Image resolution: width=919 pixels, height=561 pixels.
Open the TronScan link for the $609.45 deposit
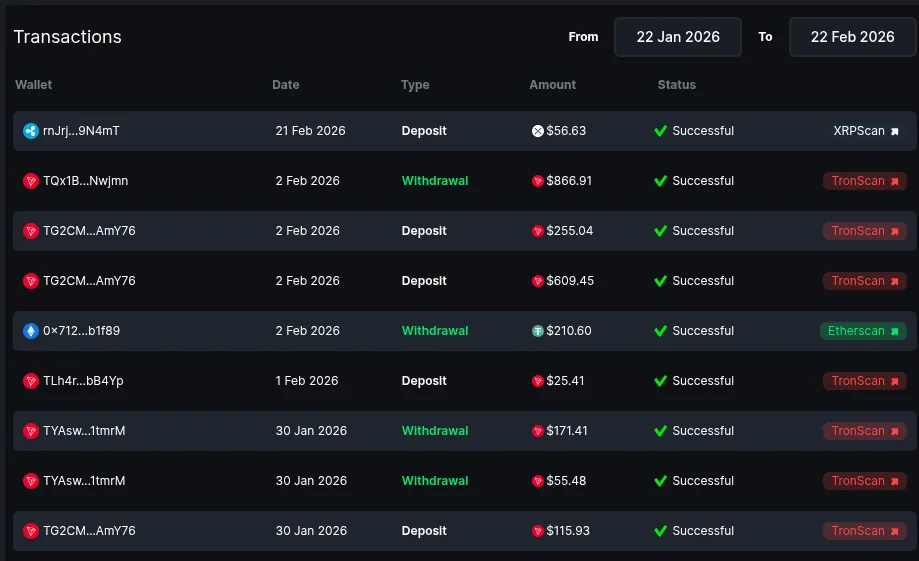[865, 281]
